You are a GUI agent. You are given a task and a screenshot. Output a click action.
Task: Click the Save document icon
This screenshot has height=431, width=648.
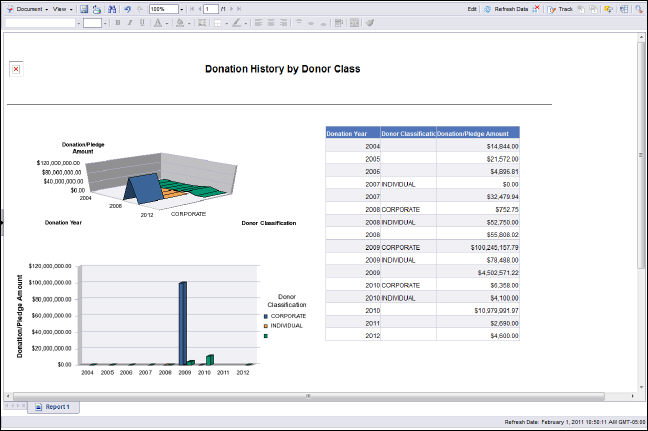tap(84, 8)
